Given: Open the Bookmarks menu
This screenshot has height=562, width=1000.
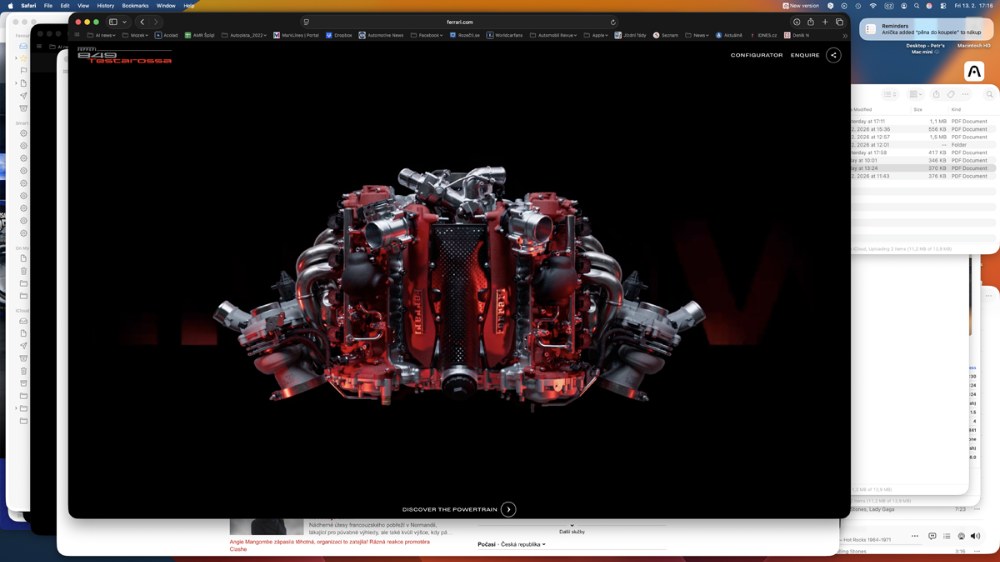Looking at the screenshot, I should pyautogui.click(x=135, y=5).
